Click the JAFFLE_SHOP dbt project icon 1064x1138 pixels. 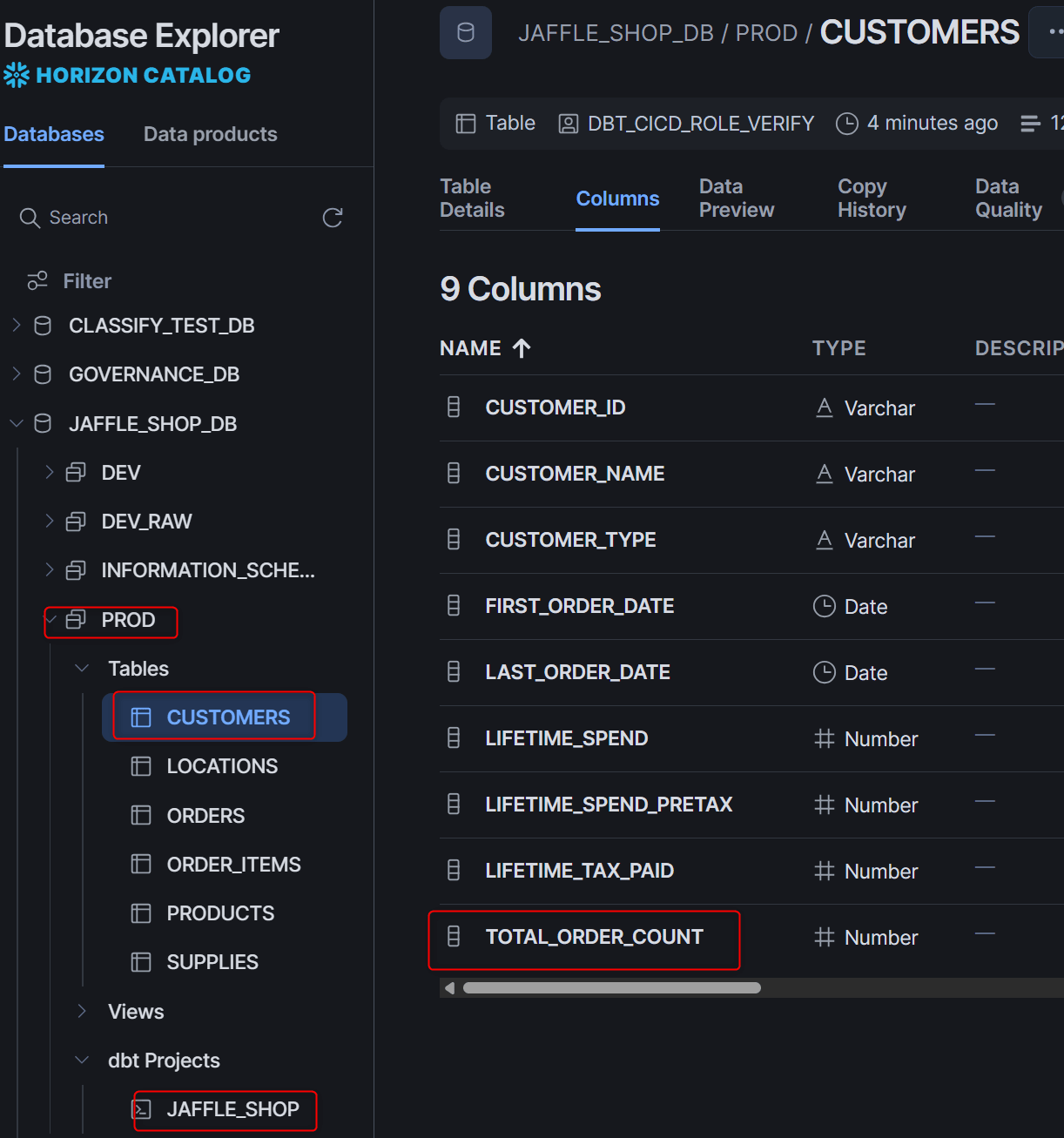tap(141, 1108)
